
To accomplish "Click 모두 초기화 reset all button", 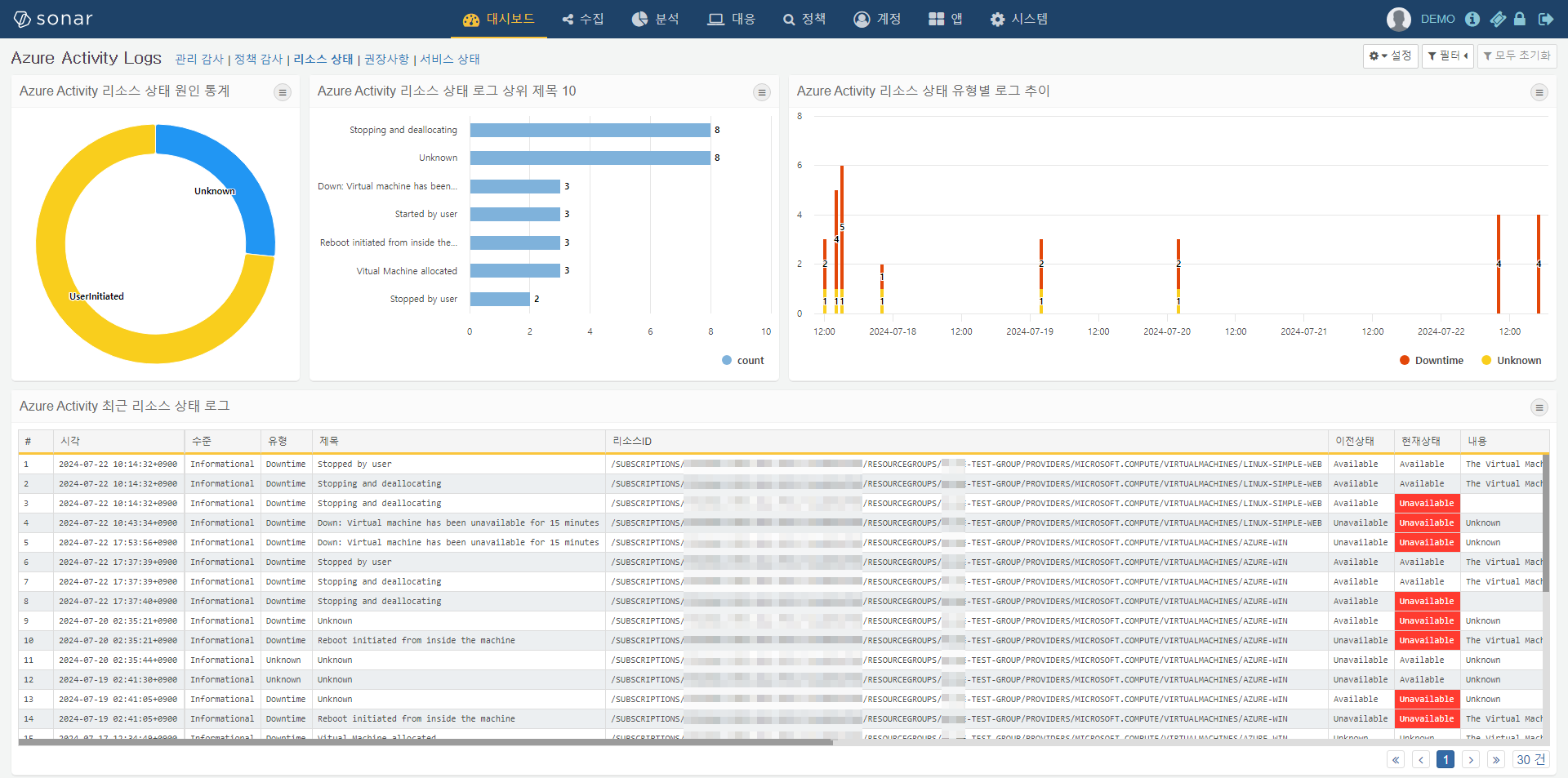I will [1517, 56].
